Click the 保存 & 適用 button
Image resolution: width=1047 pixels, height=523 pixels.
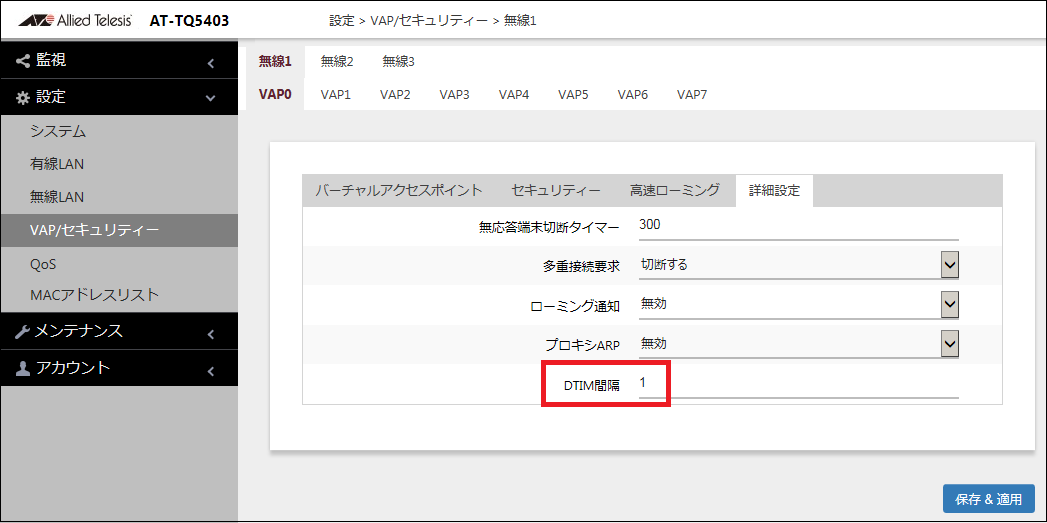coord(988,499)
